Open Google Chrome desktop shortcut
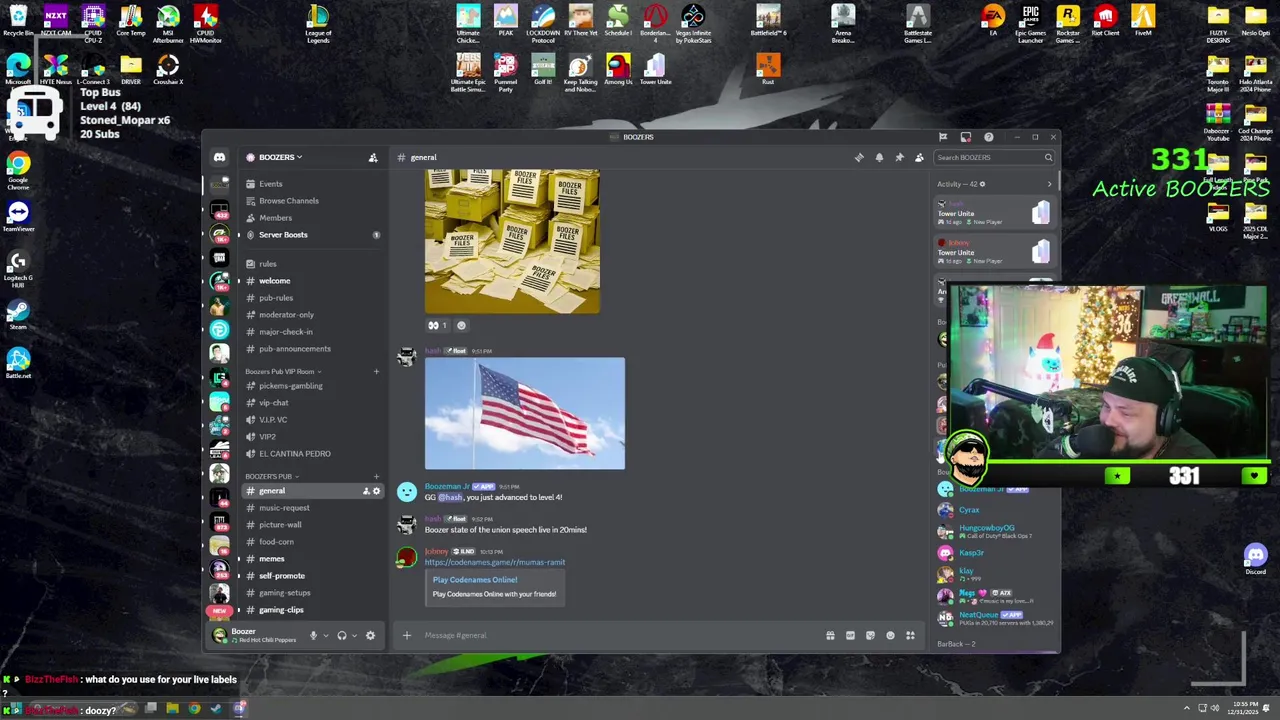The width and height of the screenshot is (1280, 720). tap(18, 170)
